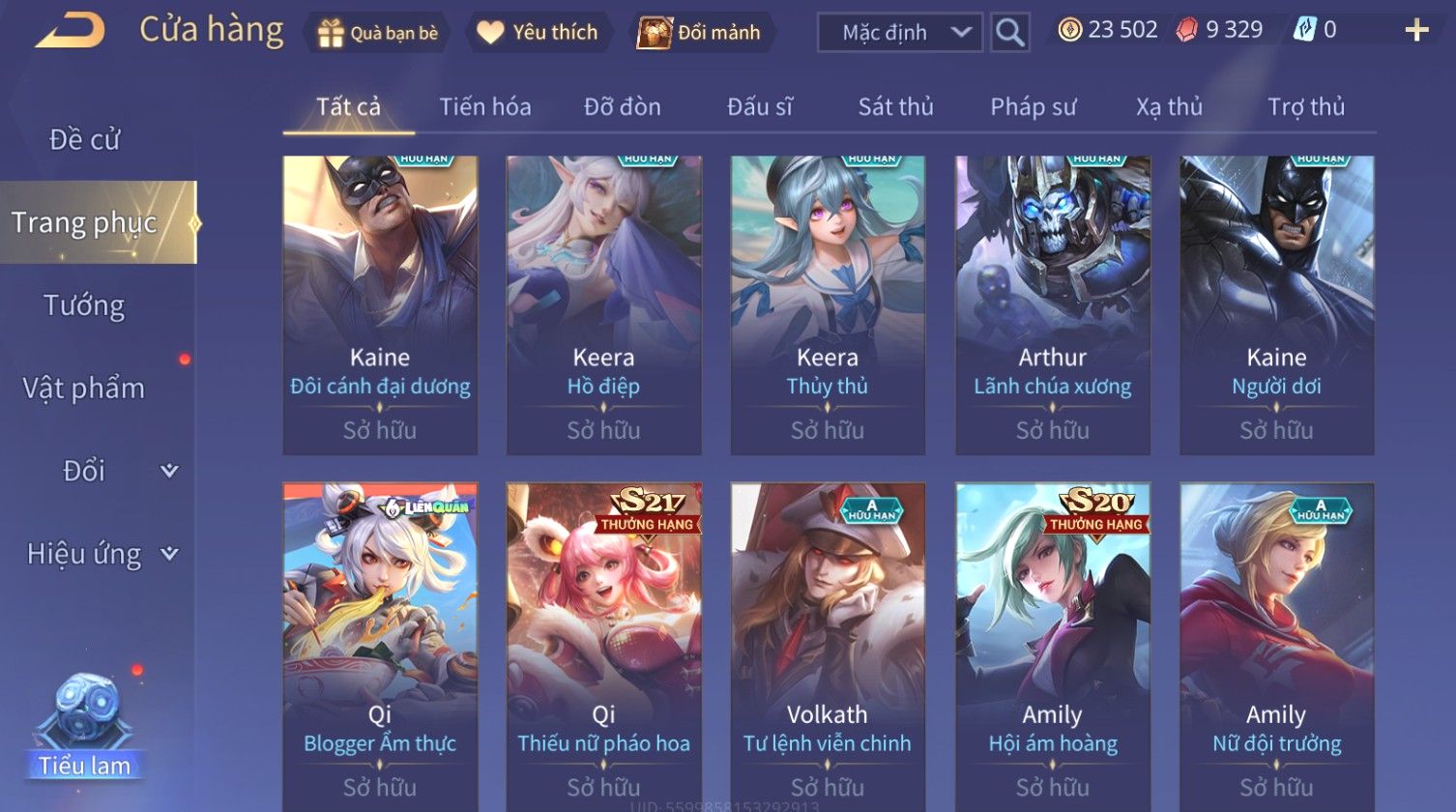Click the red ruby currency icon
Viewport: 1456px width, 812px height.
(x=1186, y=31)
